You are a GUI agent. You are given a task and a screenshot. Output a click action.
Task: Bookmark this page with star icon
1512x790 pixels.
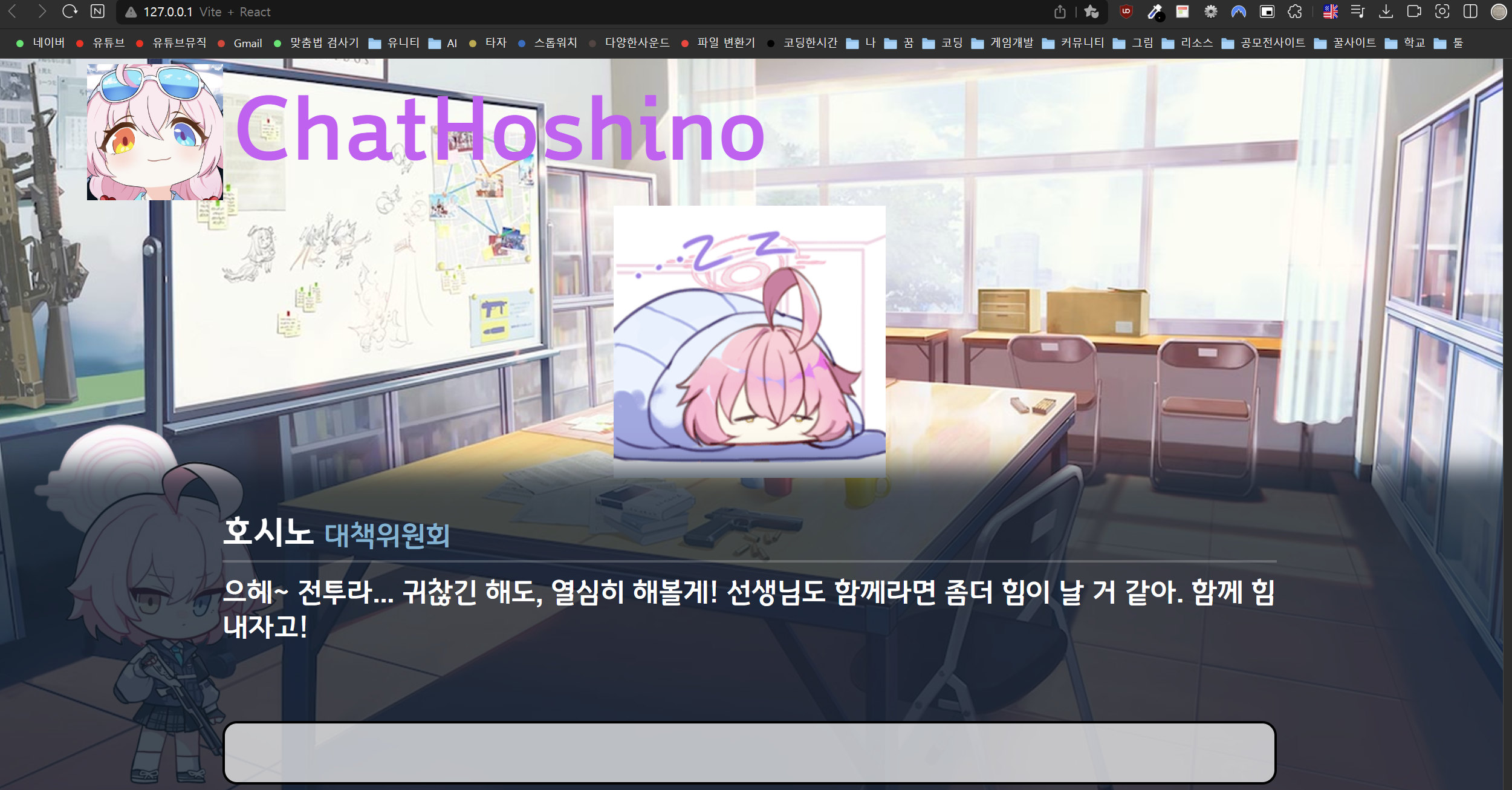coord(1091,11)
